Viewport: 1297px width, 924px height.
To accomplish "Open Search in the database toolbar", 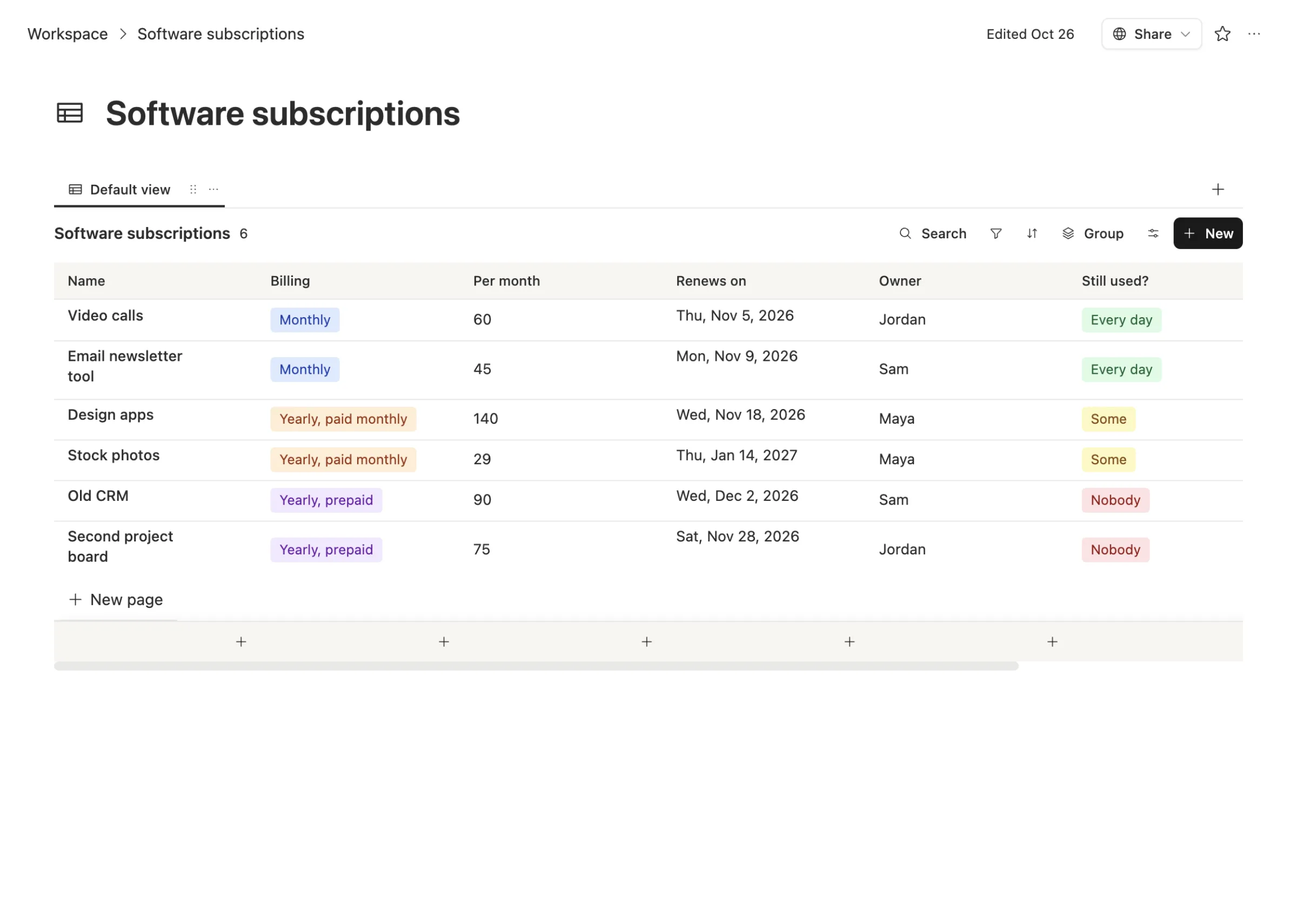I will point(932,233).
